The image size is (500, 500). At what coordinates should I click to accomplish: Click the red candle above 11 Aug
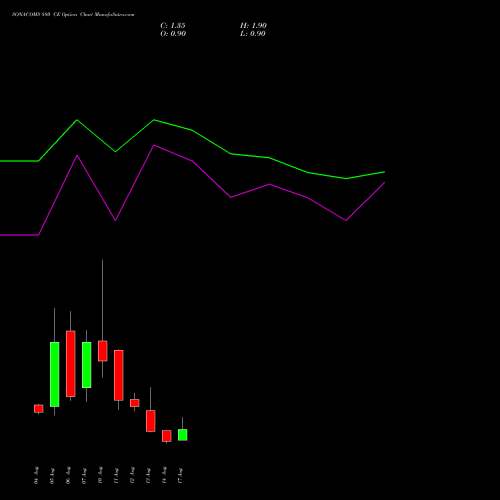[x=119, y=375]
